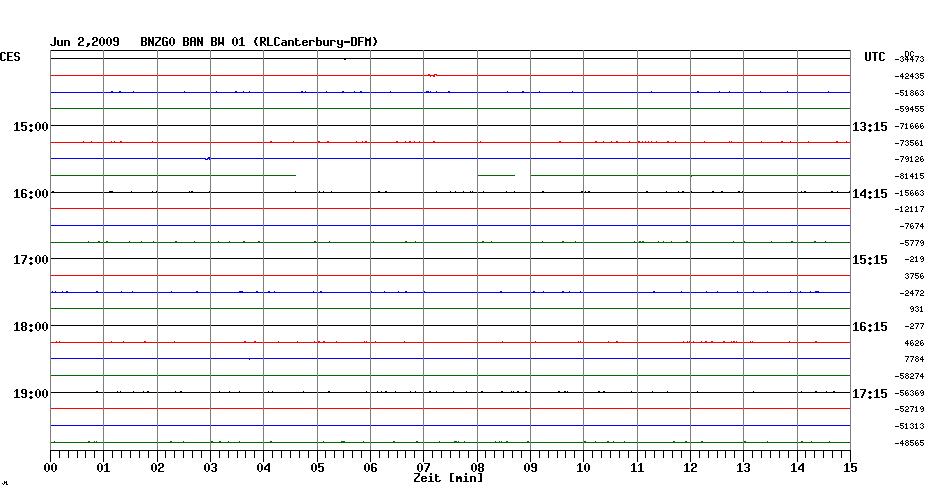Click minute 05 on the bottom axis
The width and height of the screenshot is (930, 494).
tap(317, 467)
